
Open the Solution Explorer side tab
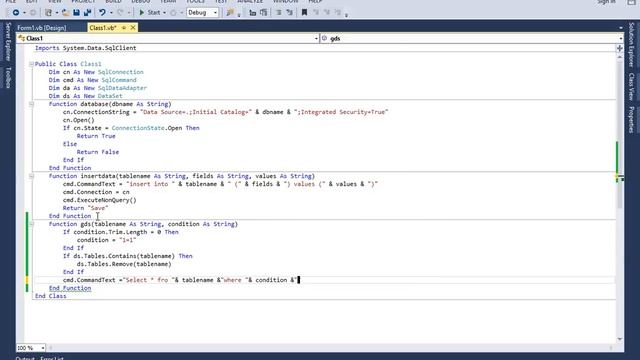[631, 45]
